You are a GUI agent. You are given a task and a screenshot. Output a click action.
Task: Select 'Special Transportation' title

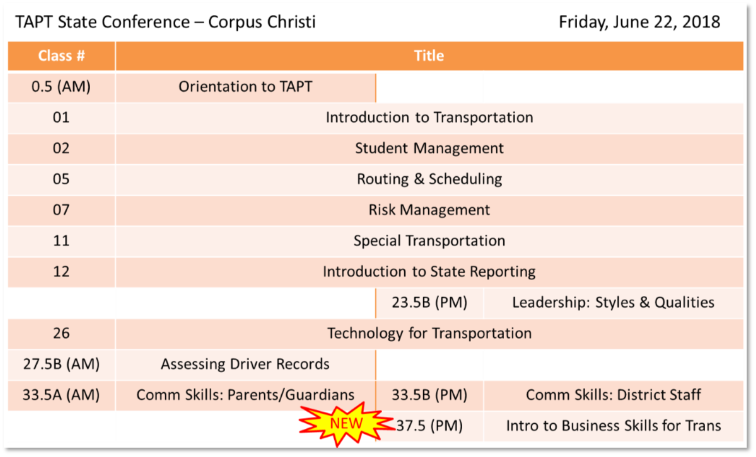429,242
